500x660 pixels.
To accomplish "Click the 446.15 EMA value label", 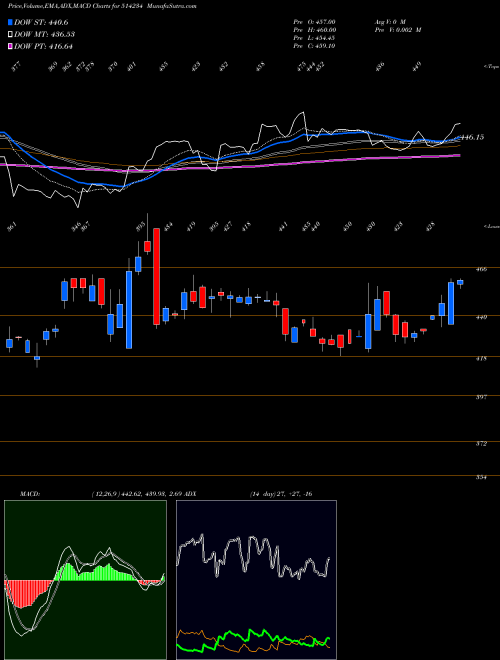I will tap(472, 137).
